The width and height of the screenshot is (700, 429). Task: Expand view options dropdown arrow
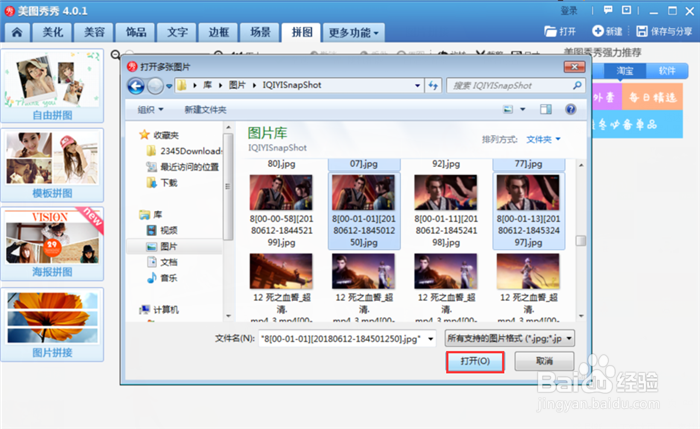[522, 109]
